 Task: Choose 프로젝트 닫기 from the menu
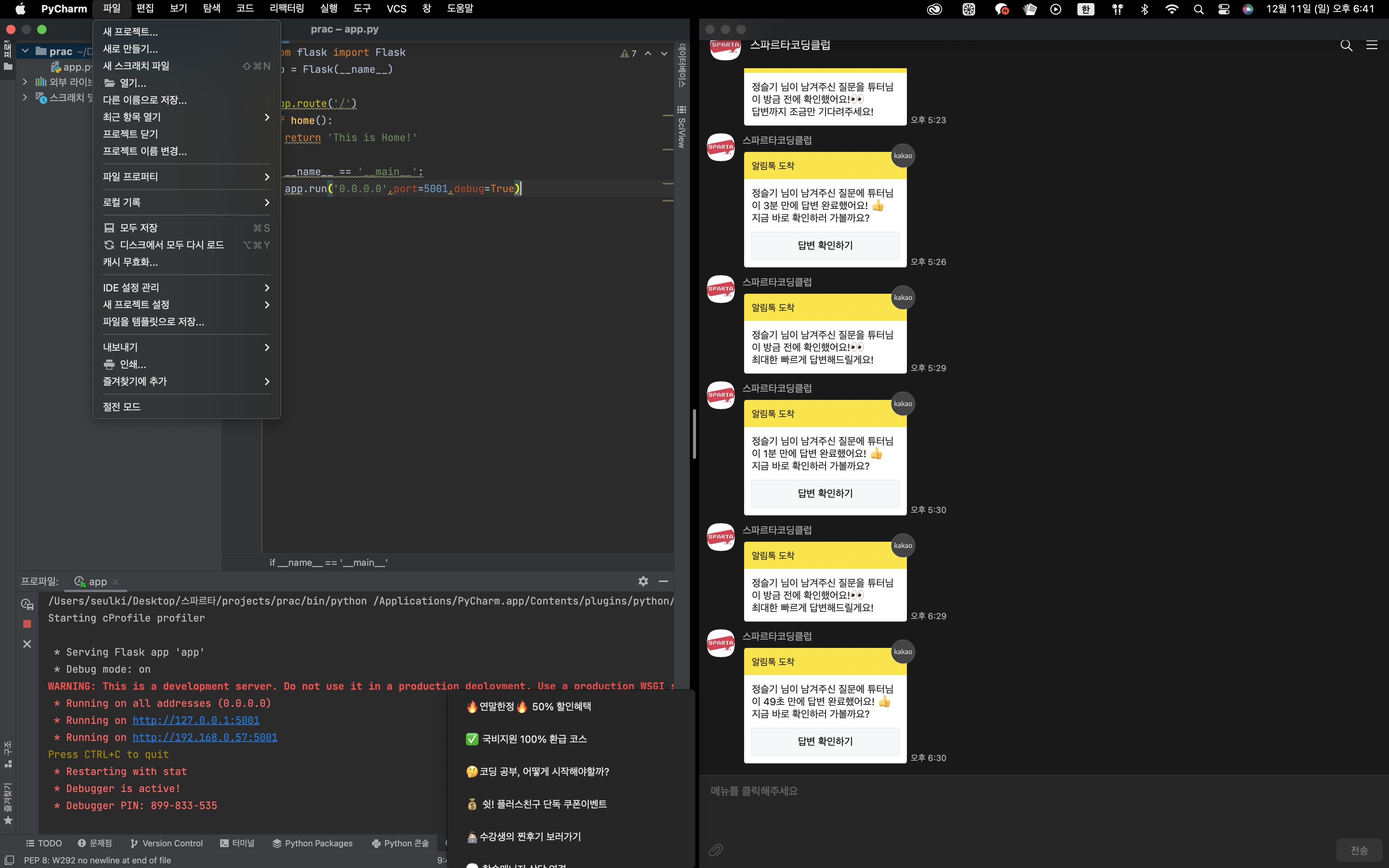pyautogui.click(x=186, y=134)
